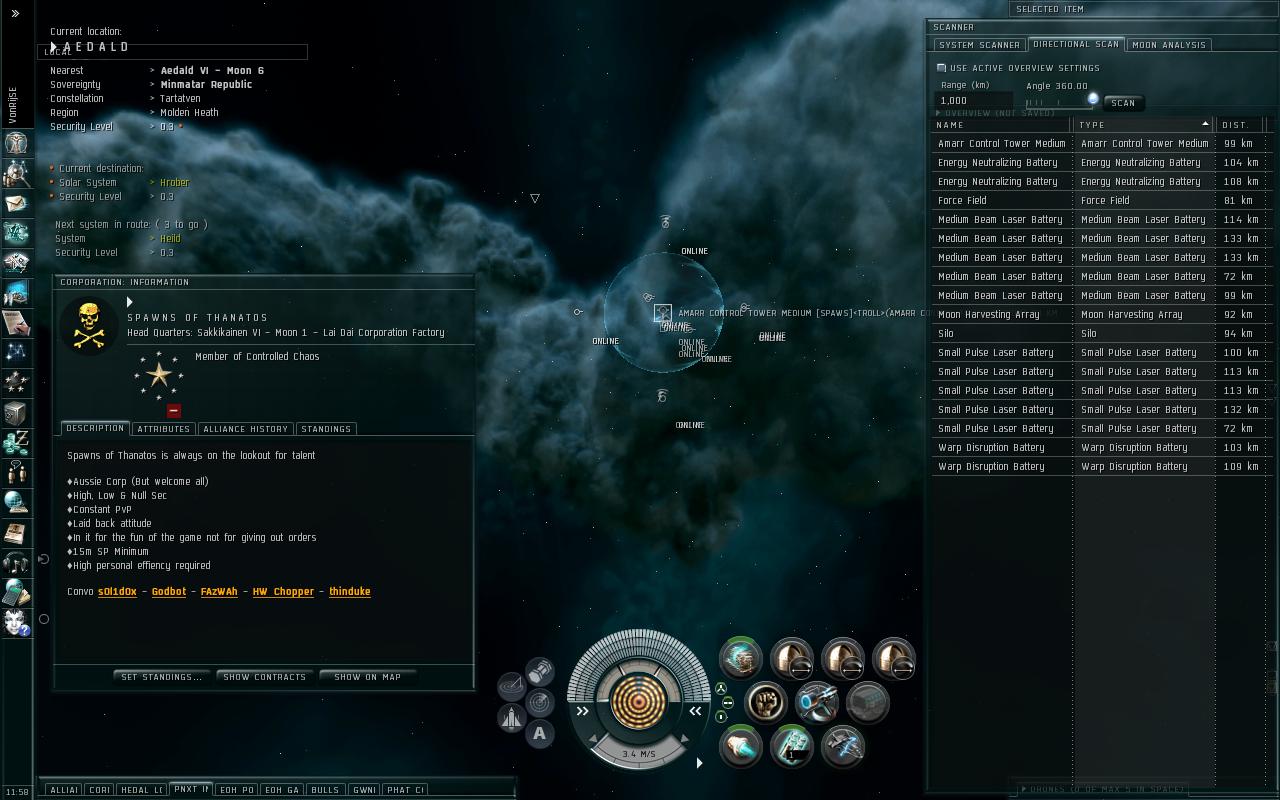Viewport: 1280px width, 800px height.
Task: Open the wallet icon in the Neocom
Action: pos(16,441)
